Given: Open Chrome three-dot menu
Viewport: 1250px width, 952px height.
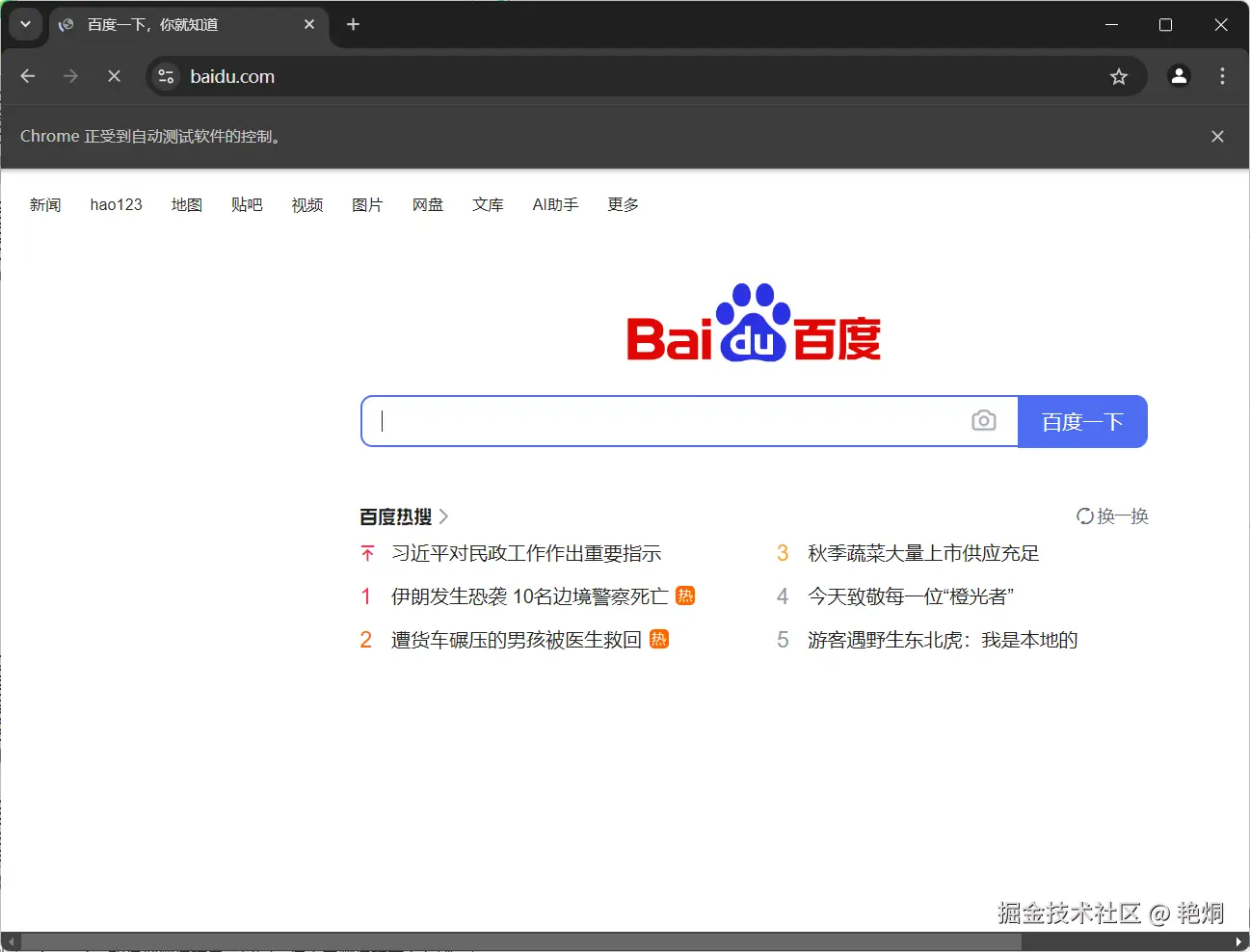Looking at the screenshot, I should point(1222,76).
